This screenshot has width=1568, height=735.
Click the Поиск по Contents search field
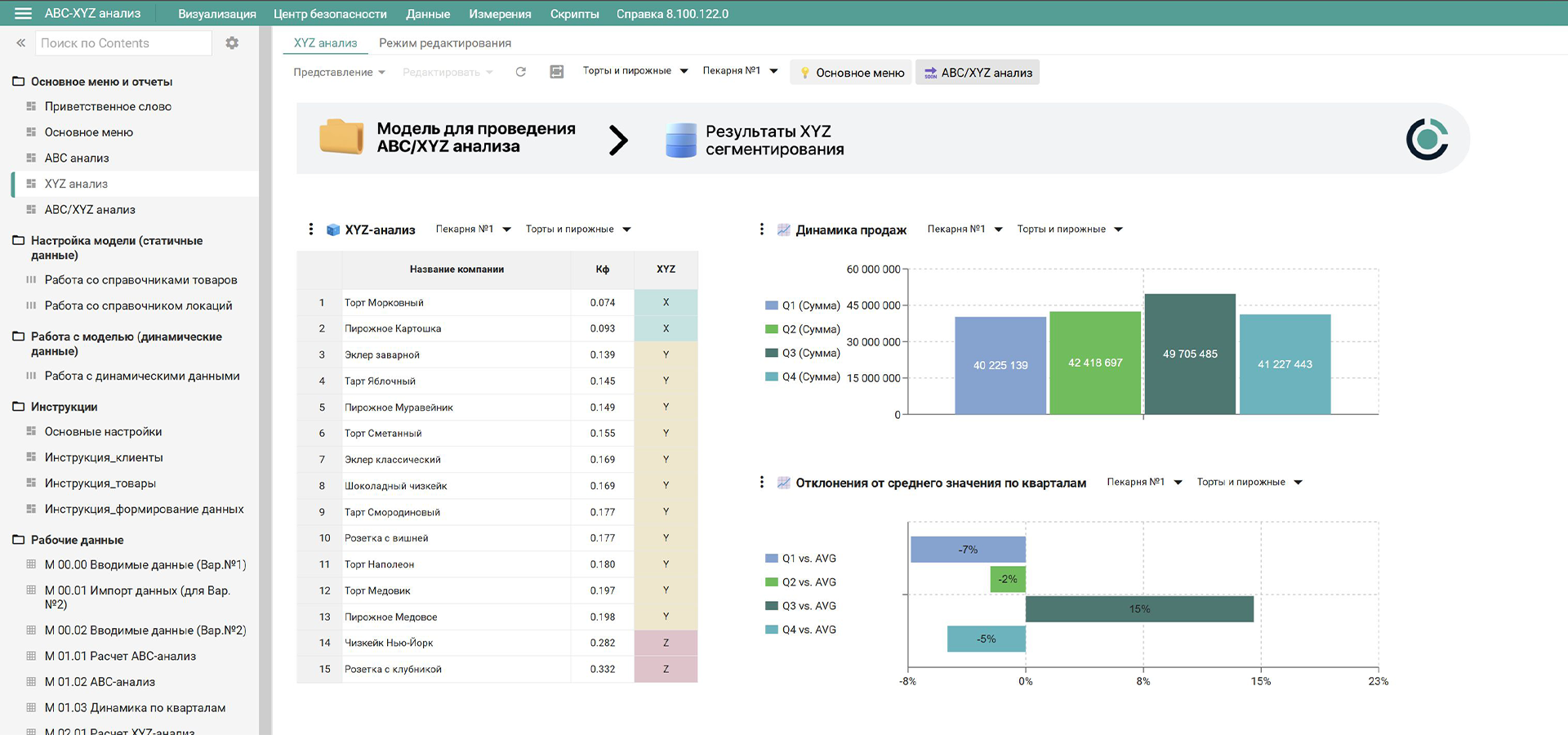pyautogui.click(x=123, y=43)
